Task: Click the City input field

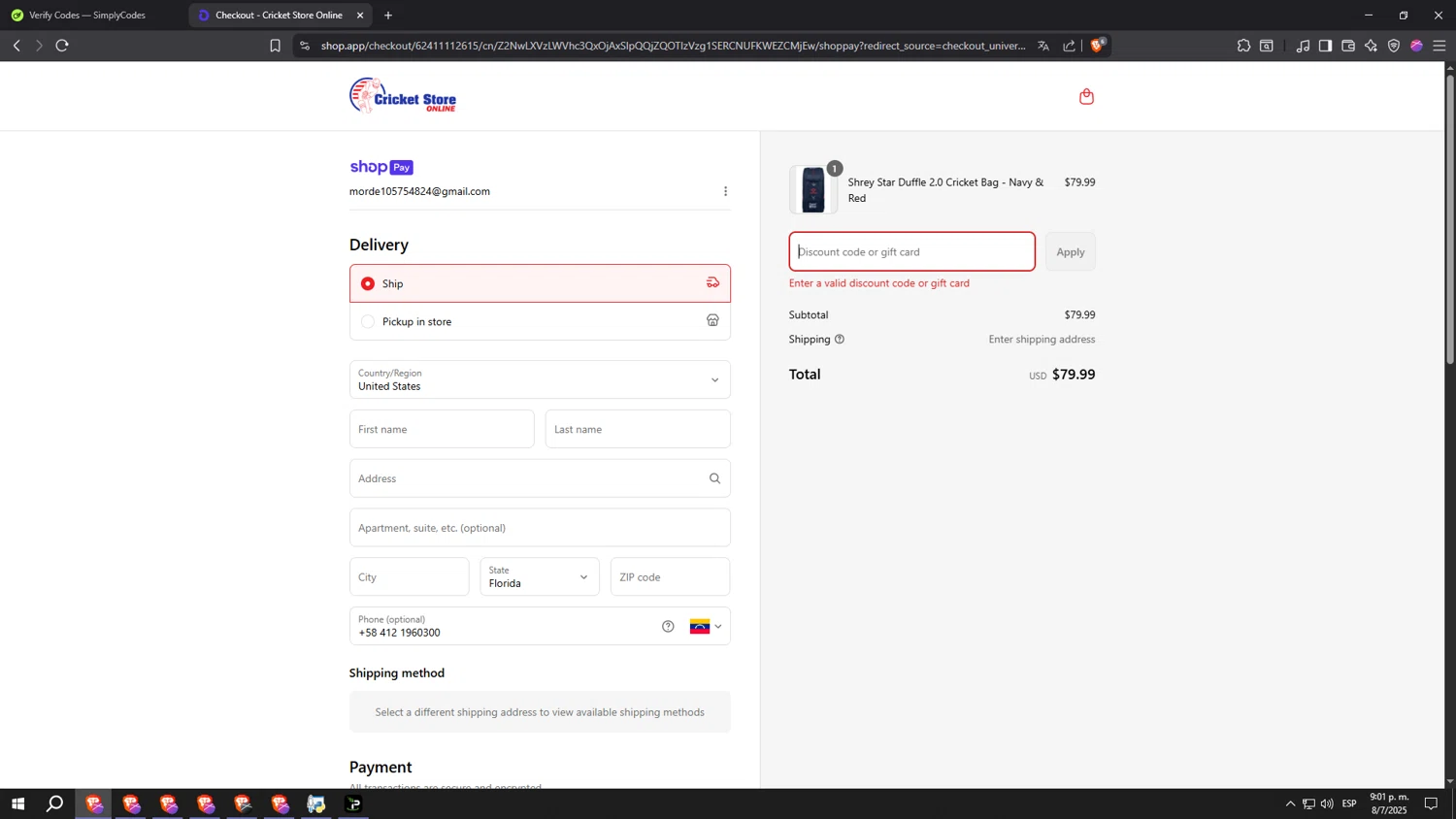Action: [410, 576]
